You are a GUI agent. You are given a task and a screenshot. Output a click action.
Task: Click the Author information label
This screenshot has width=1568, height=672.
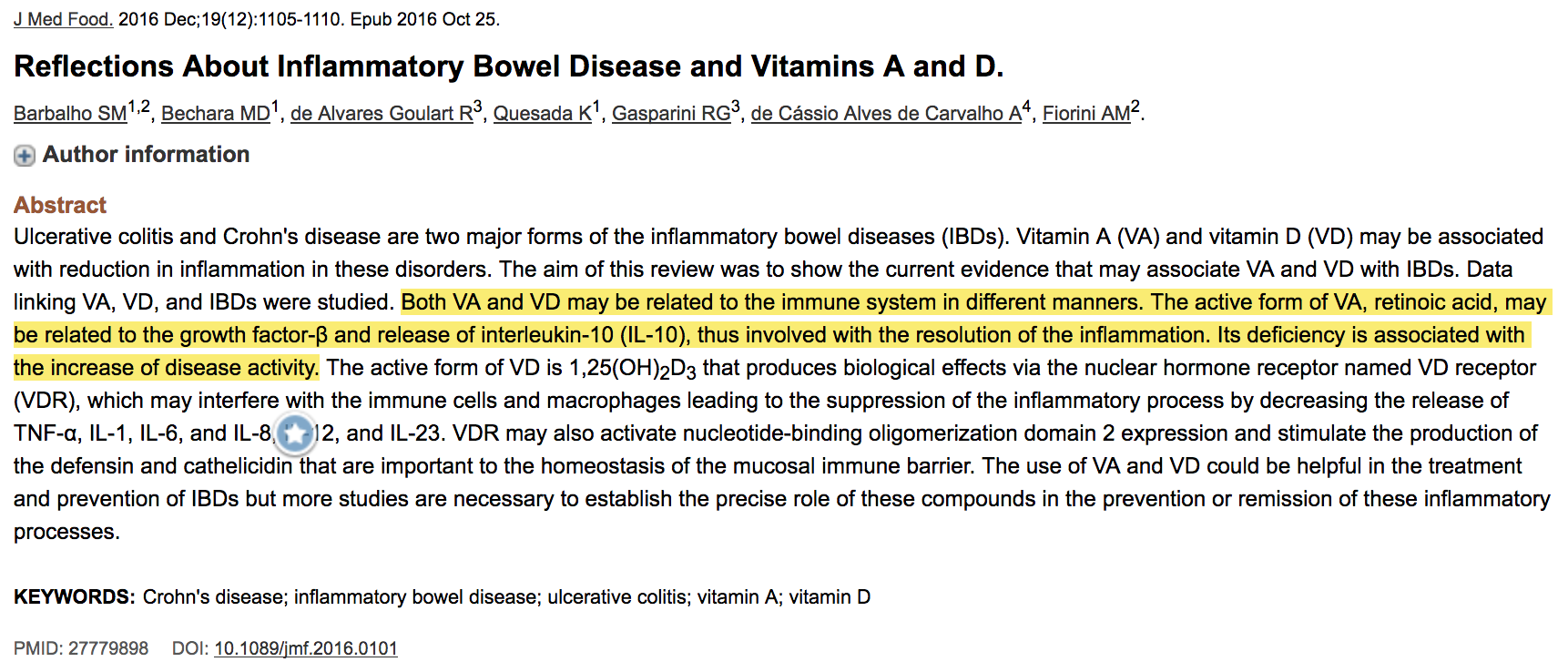(x=146, y=155)
